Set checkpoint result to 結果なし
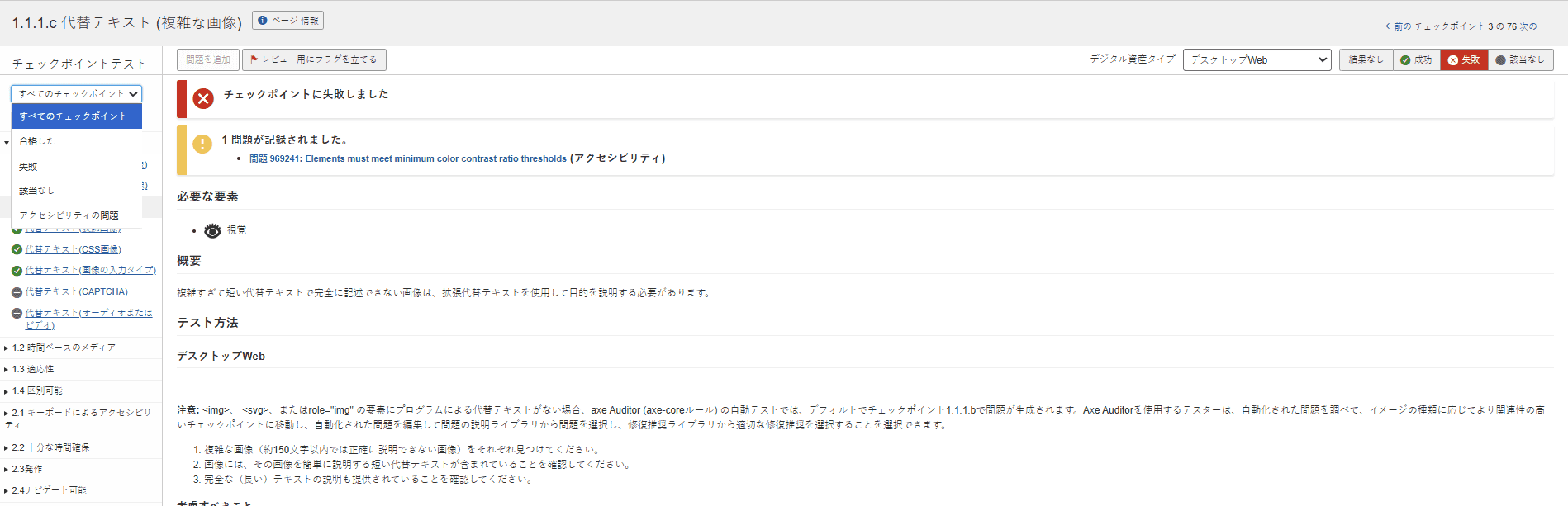The width and height of the screenshot is (1568, 506). (1365, 60)
